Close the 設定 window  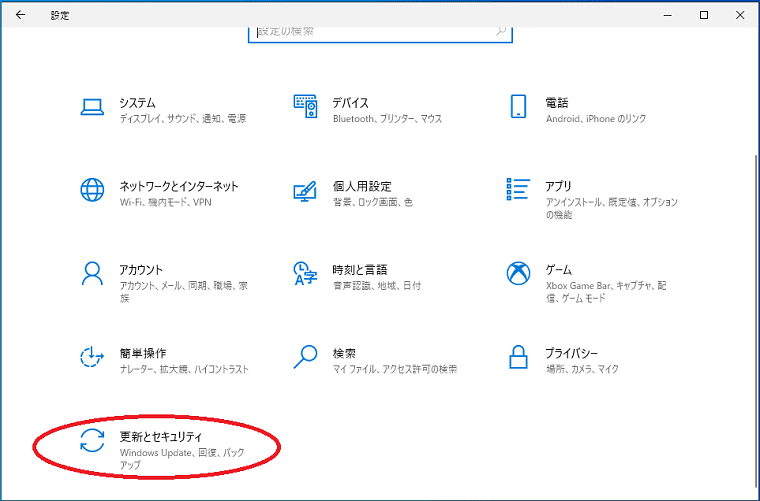pos(740,15)
